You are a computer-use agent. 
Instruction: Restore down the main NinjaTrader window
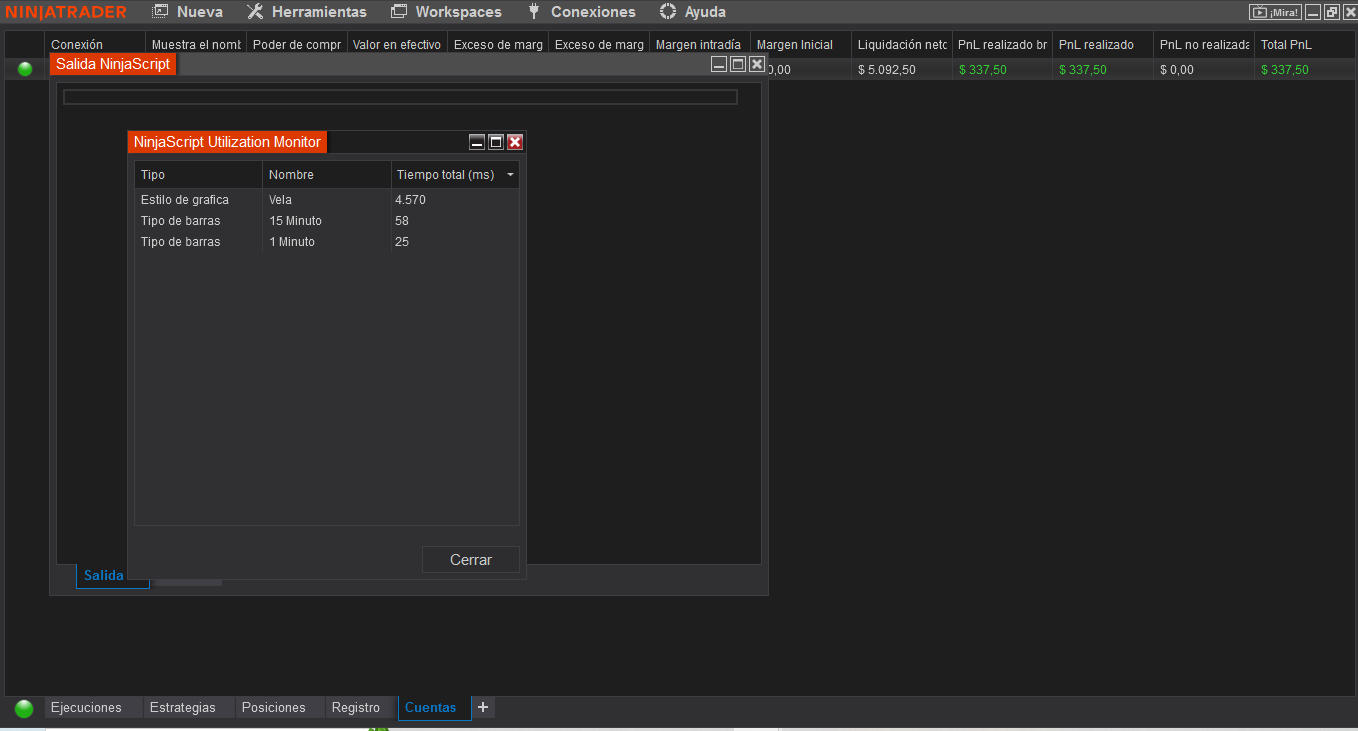point(1331,12)
